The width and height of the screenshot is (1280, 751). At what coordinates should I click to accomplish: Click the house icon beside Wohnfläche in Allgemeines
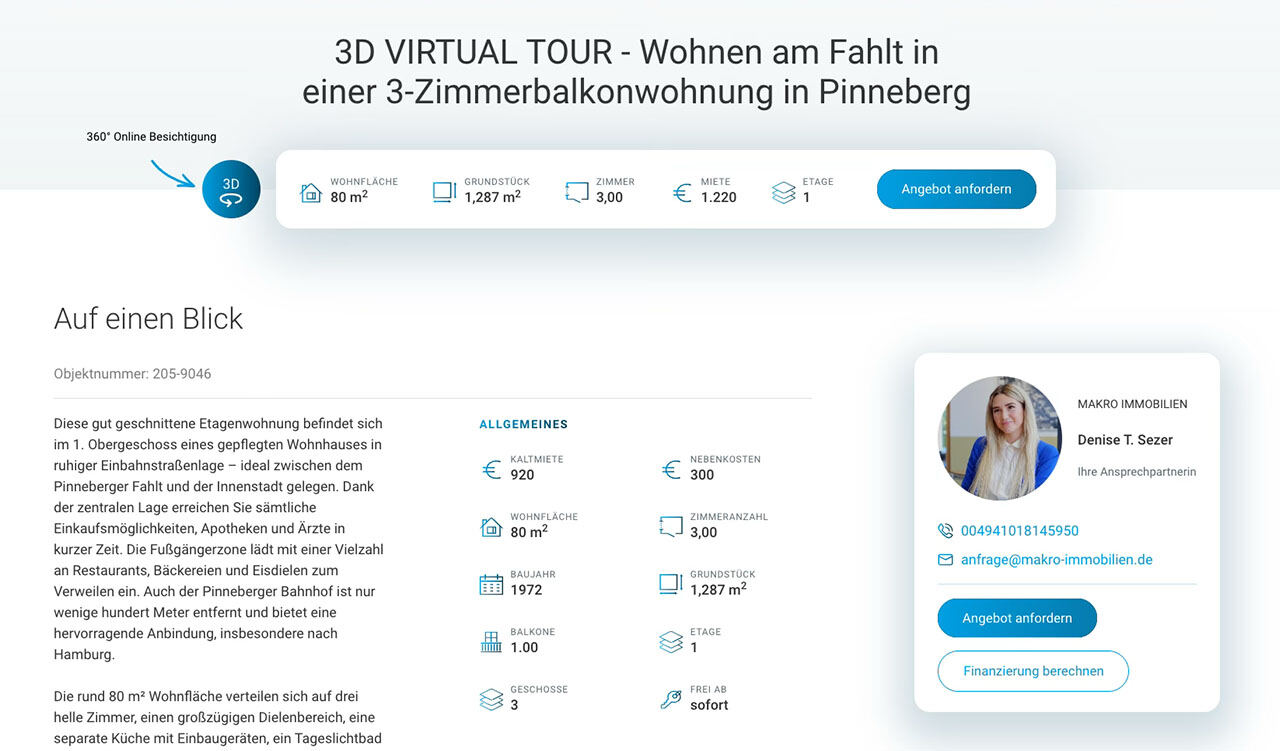click(x=491, y=526)
